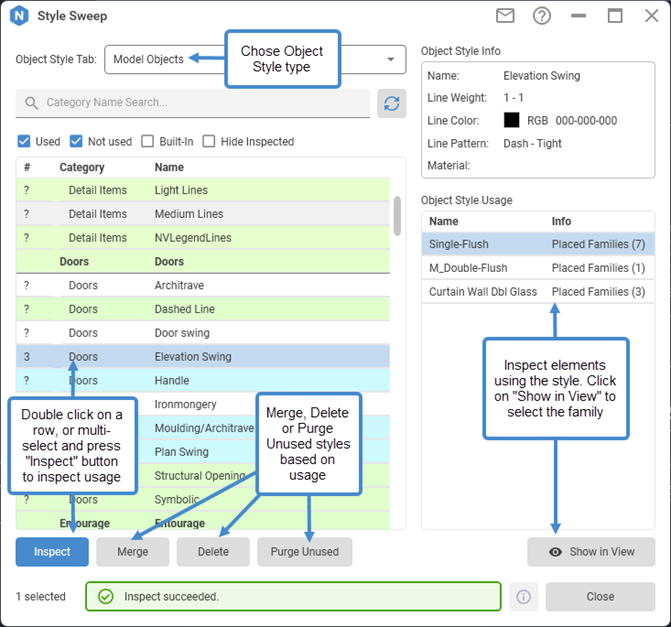Click the '1 selected' status text
The image size is (671, 627).
tap(41, 596)
